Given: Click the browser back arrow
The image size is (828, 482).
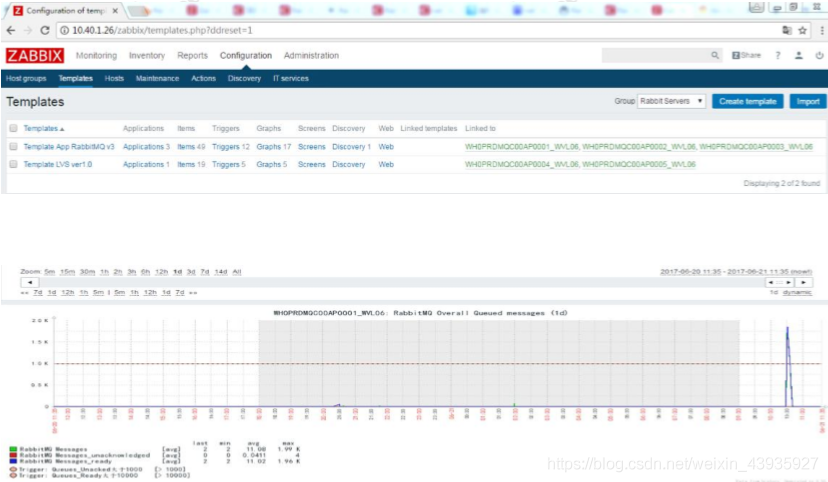Looking at the screenshot, I should [x=9, y=30].
